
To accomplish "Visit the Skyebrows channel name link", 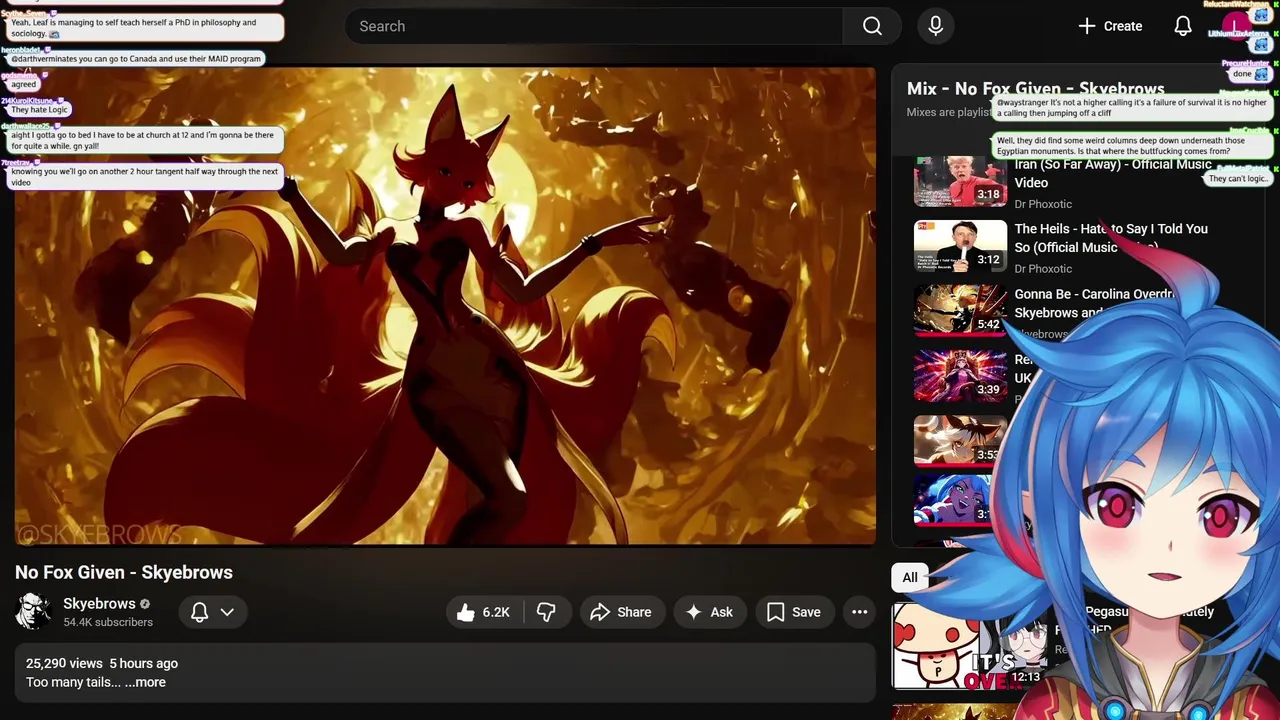I will pyautogui.click(x=99, y=603).
